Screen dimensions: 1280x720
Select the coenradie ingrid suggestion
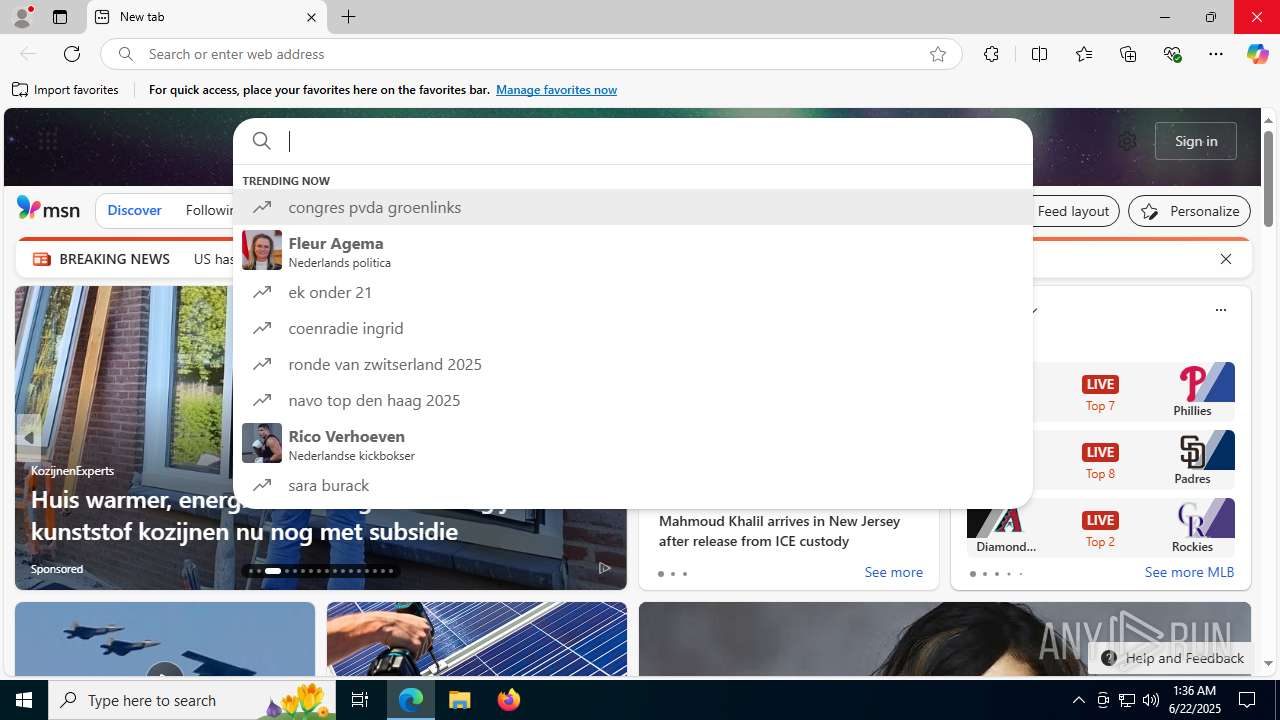click(x=632, y=328)
